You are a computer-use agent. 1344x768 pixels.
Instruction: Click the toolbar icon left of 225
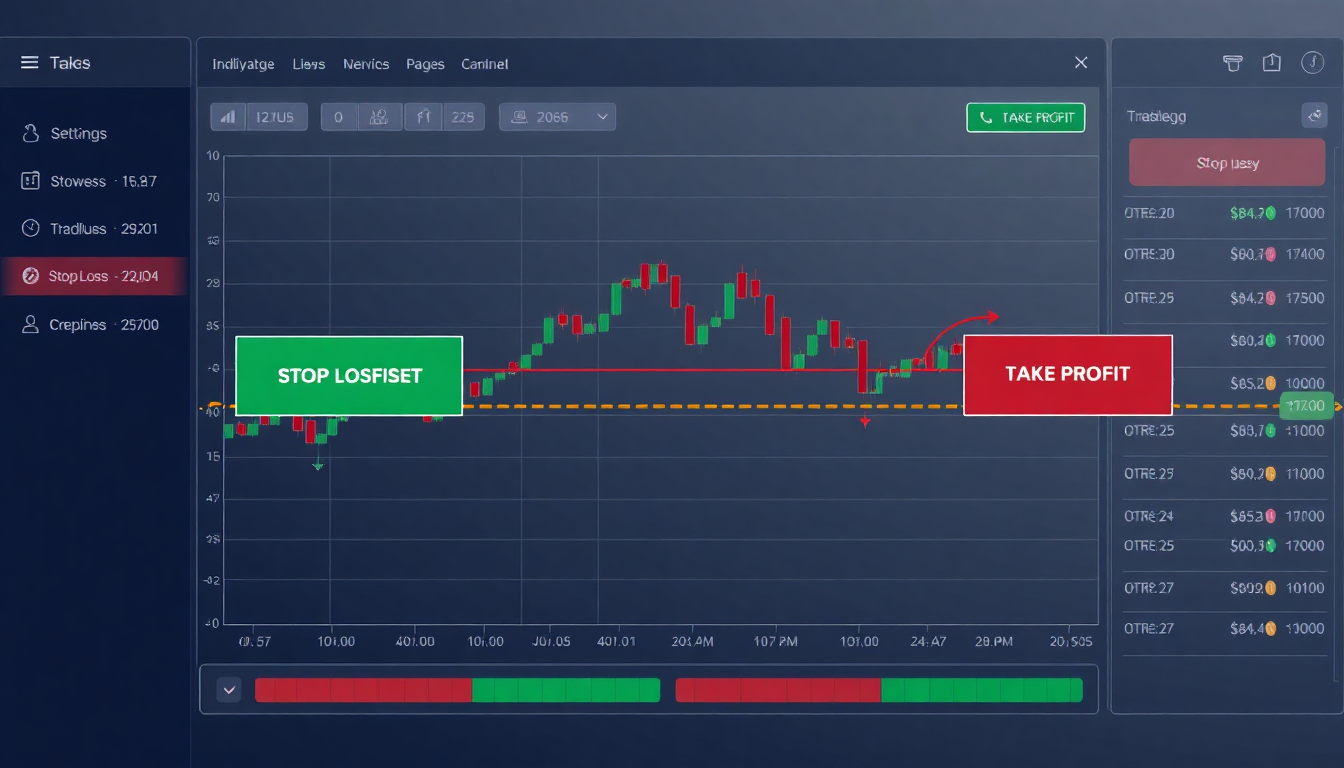[422, 117]
